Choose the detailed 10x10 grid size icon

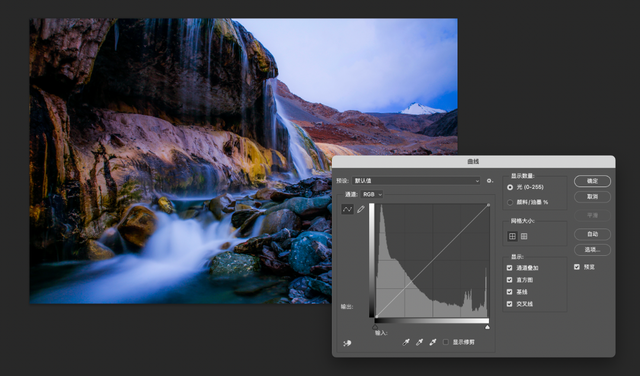524,236
